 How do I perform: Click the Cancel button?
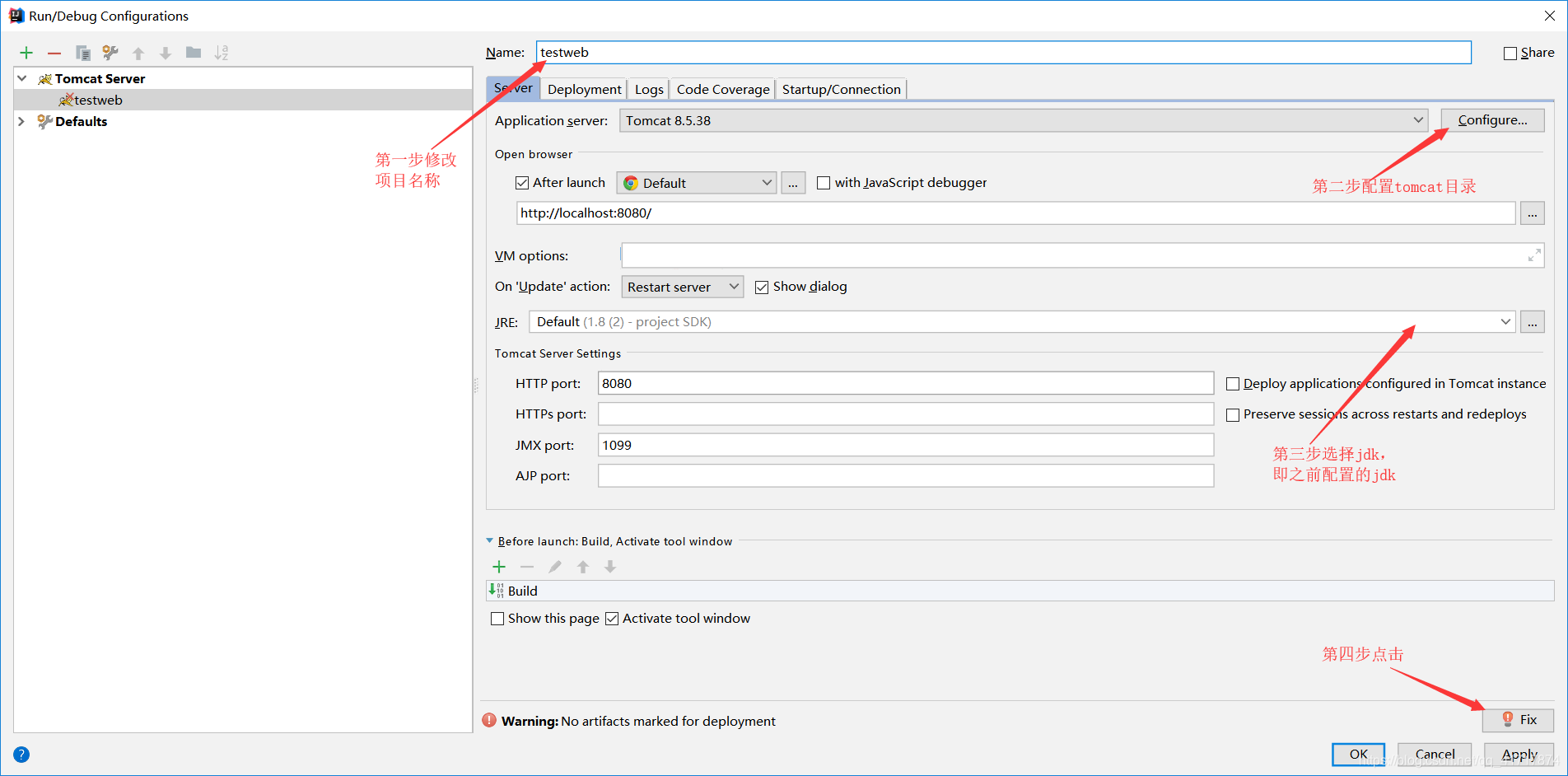(x=1435, y=754)
